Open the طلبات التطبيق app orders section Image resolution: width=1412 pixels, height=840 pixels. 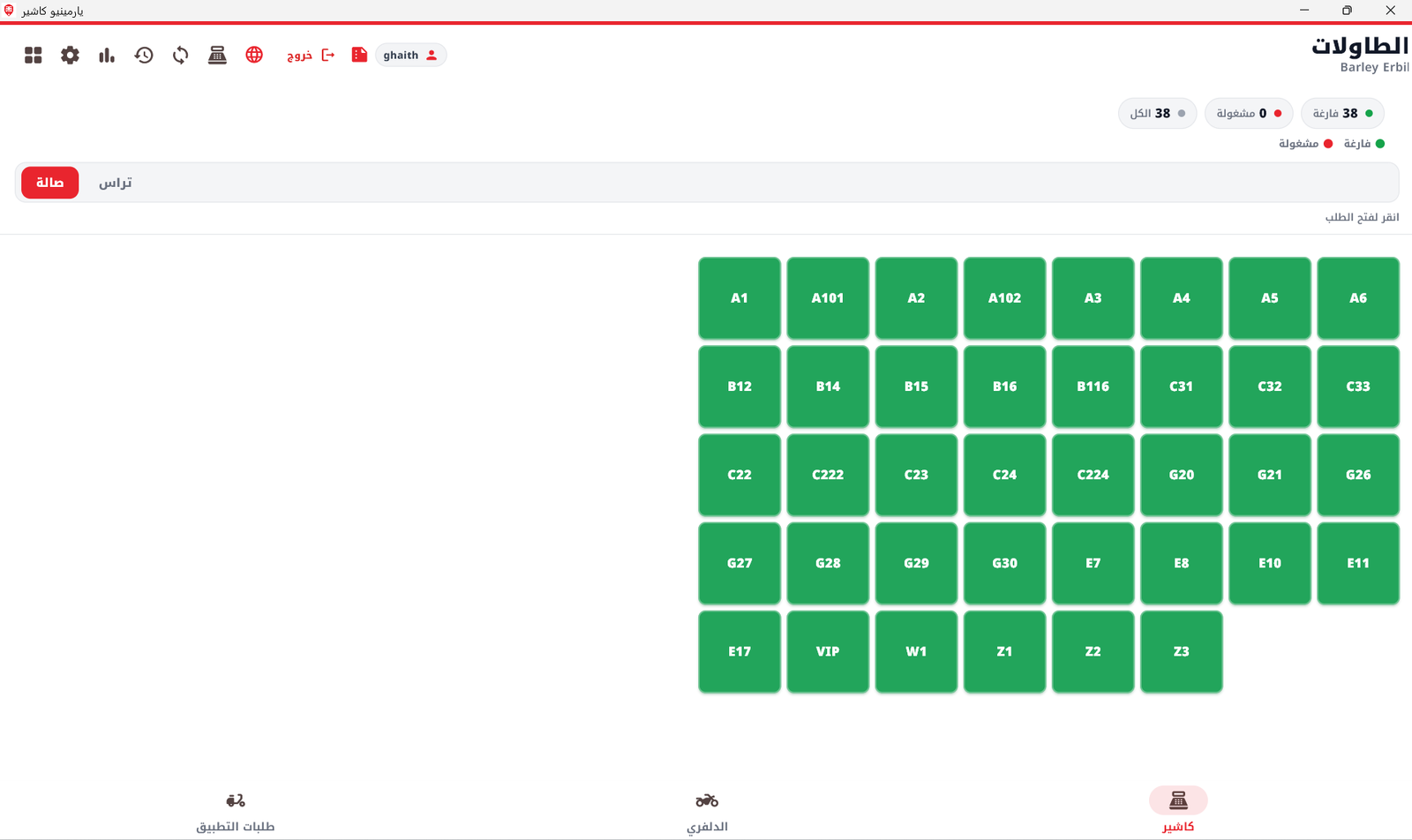[x=236, y=812]
